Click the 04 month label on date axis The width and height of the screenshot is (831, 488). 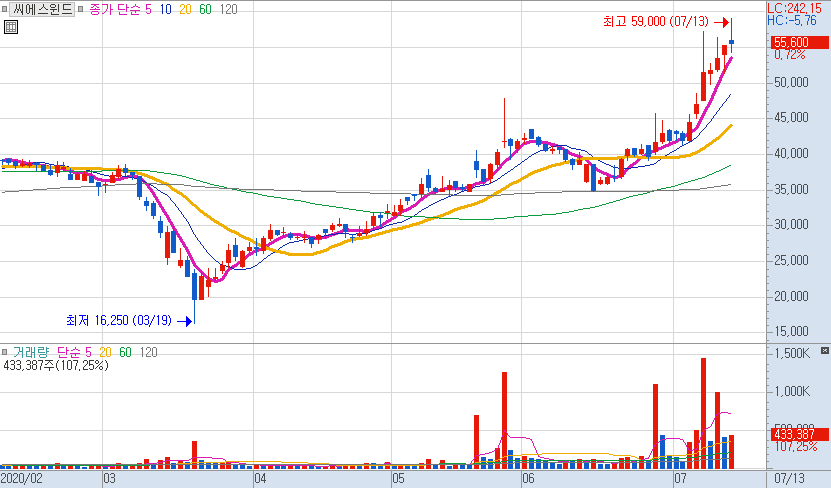click(x=260, y=479)
